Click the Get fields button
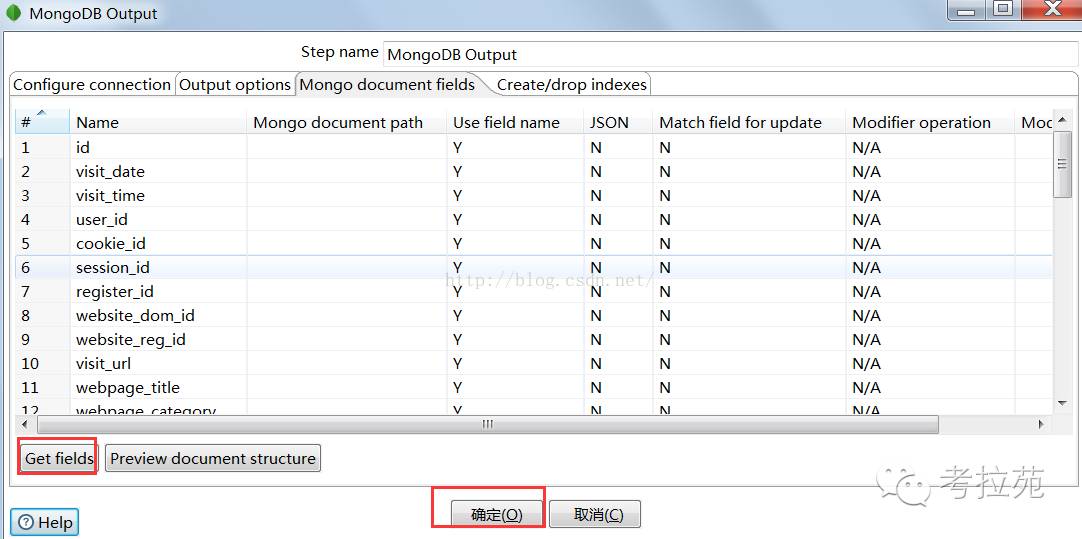This screenshot has width=1082, height=539. (59, 458)
